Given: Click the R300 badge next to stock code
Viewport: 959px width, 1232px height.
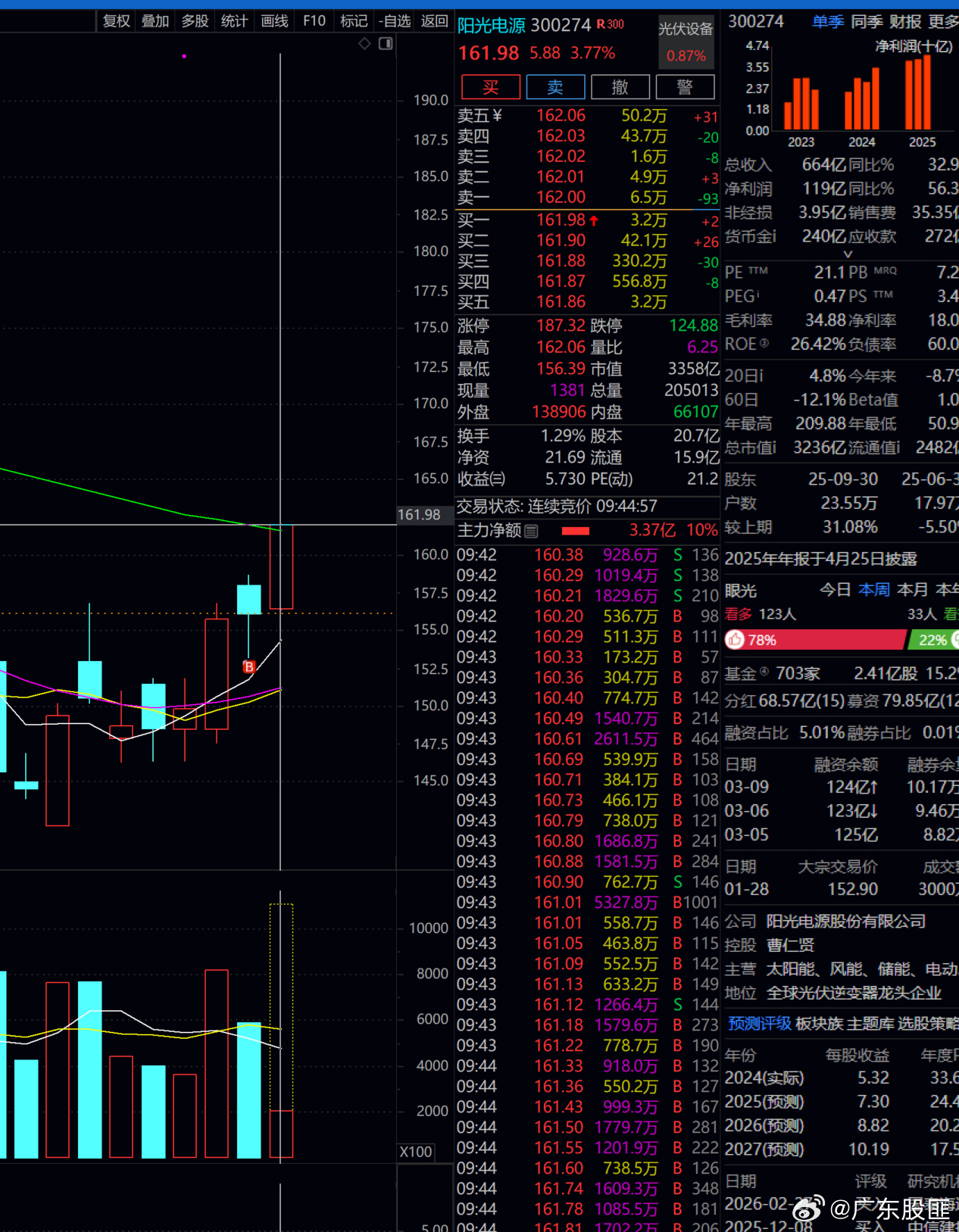Looking at the screenshot, I should click(x=611, y=24).
